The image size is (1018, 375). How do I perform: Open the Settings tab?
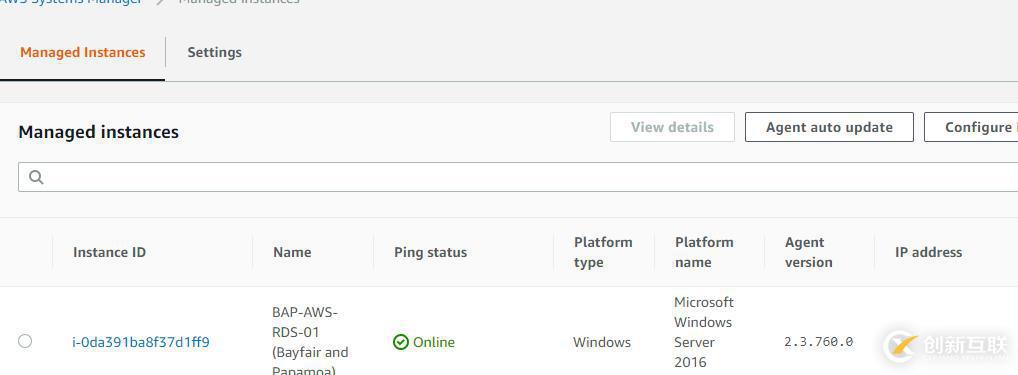point(214,53)
